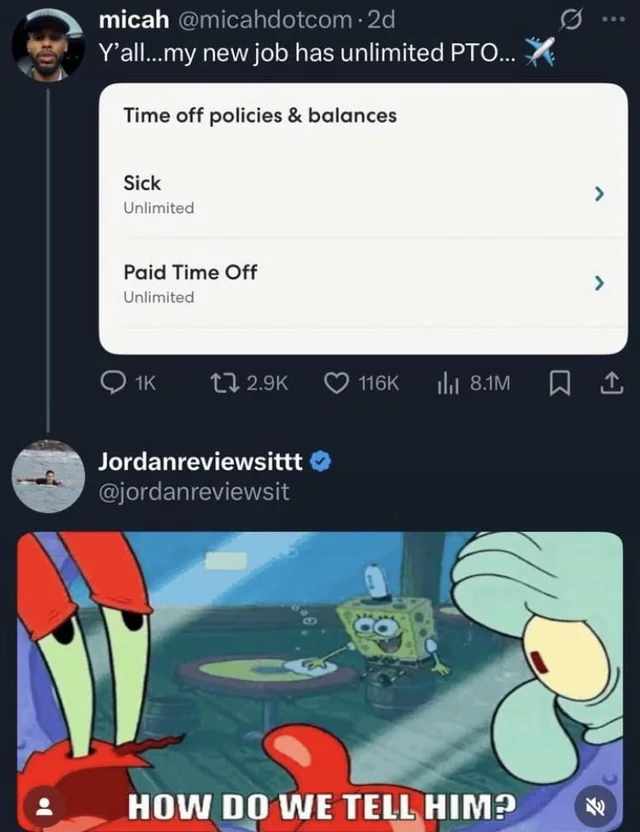Visit the @micahdotcom handle link
The image size is (640, 832).
tap(262, 20)
